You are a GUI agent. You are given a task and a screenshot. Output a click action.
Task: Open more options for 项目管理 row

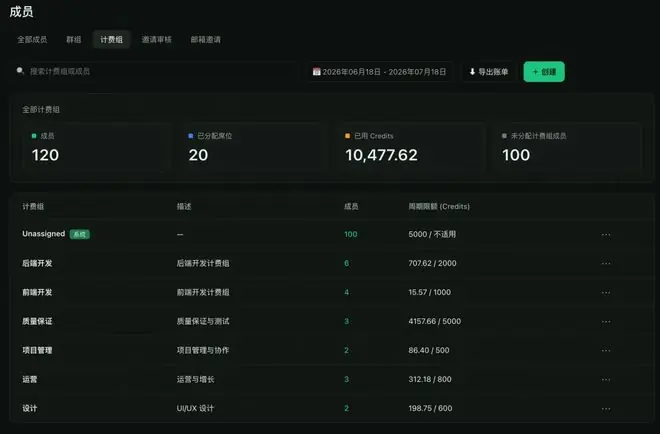(x=606, y=350)
